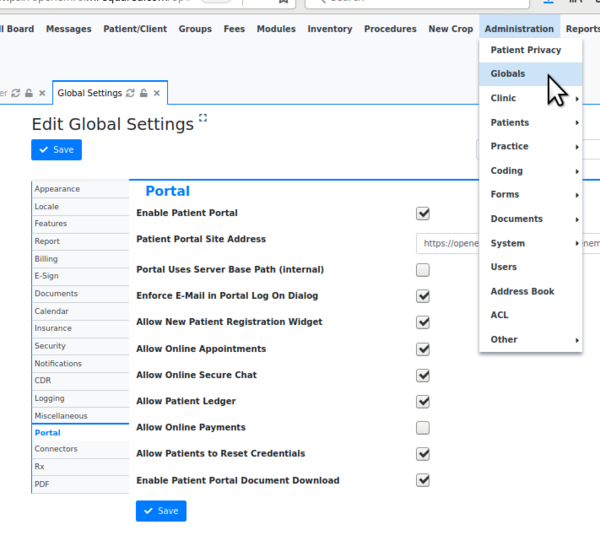600x541 pixels.
Task: Expand the System submenu
Action: [530, 243]
